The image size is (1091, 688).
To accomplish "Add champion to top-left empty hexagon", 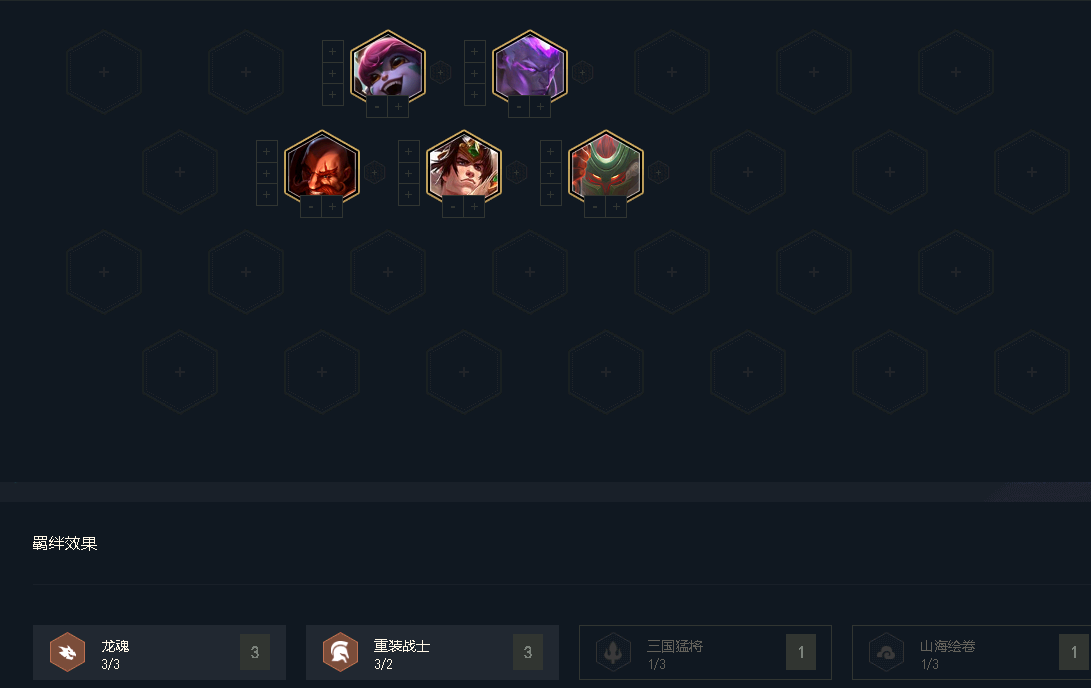I will coord(104,72).
